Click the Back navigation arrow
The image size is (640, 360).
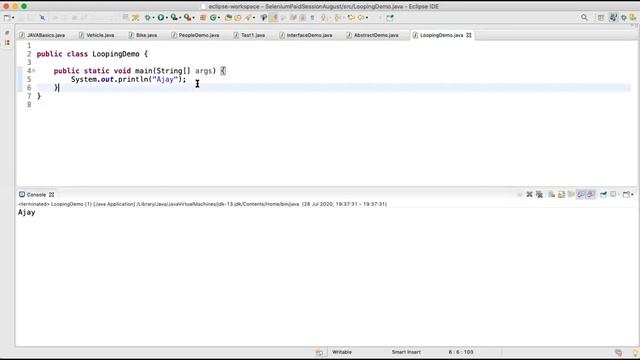pyautogui.click(x=351, y=18)
